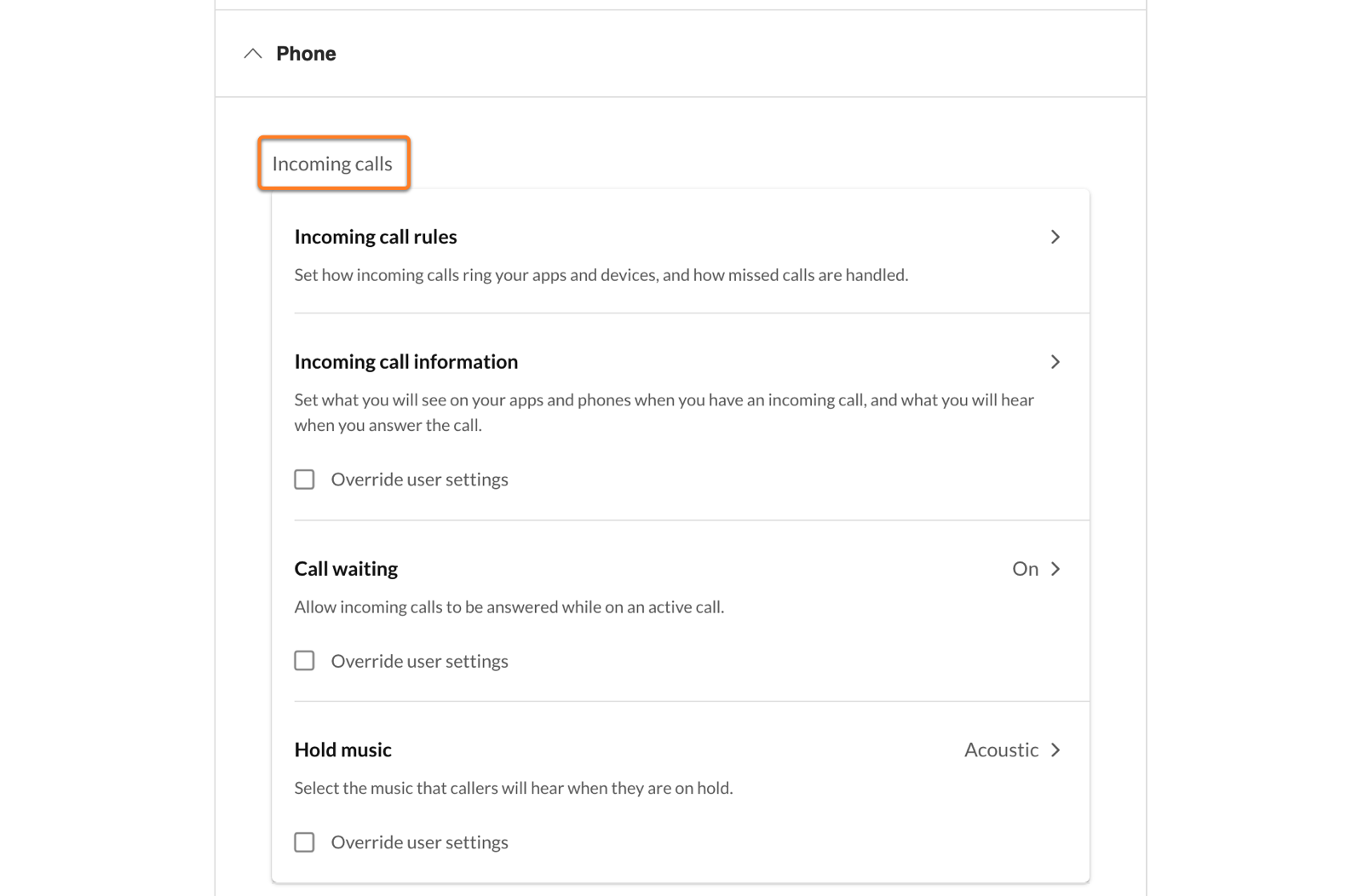This screenshot has height=896, width=1363.
Task: Click the Incoming call rules description text
Action: pyautogui.click(x=601, y=275)
